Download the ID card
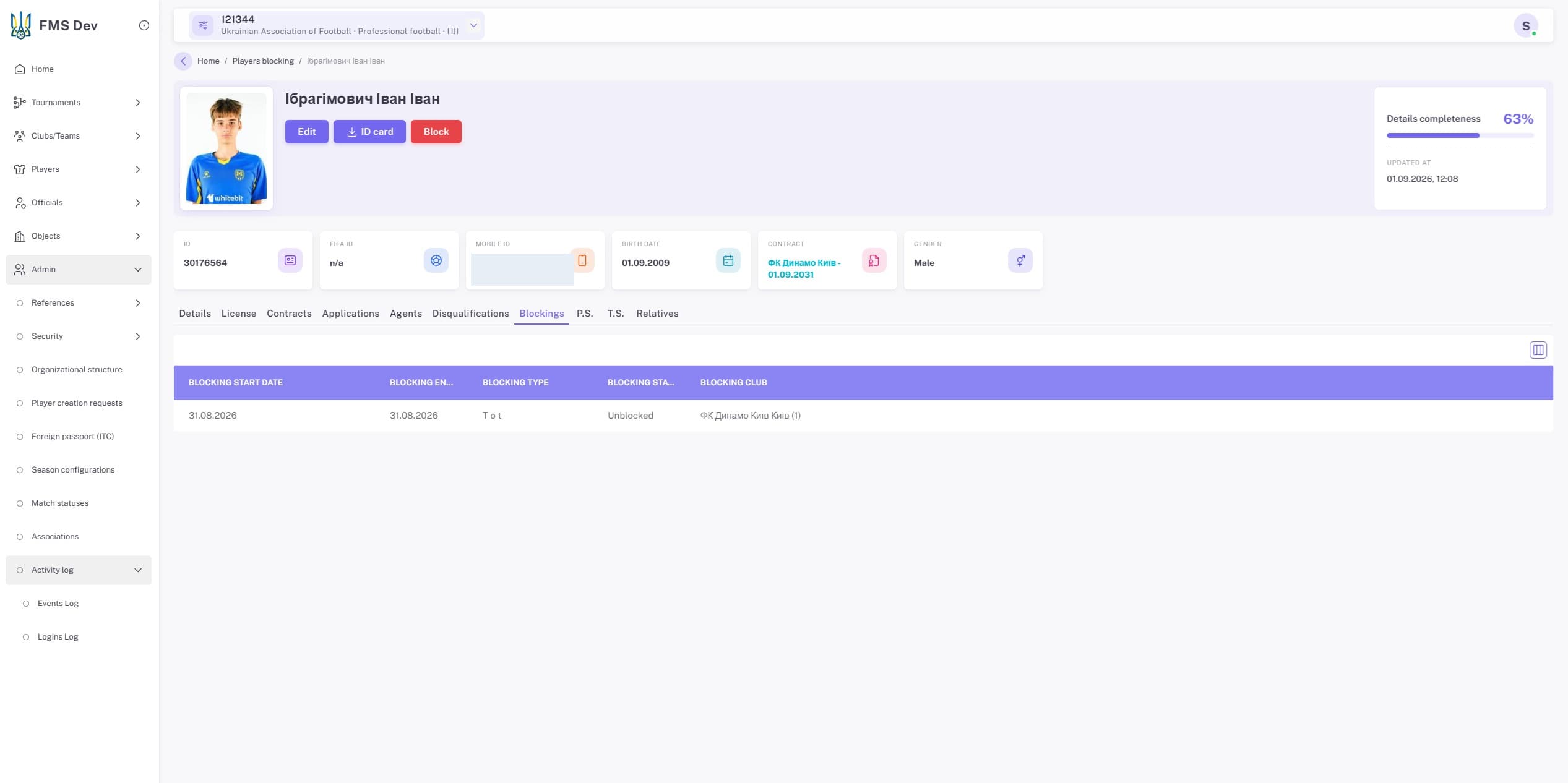This screenshot has height=783, width=1568. click(x=369, y=132)
